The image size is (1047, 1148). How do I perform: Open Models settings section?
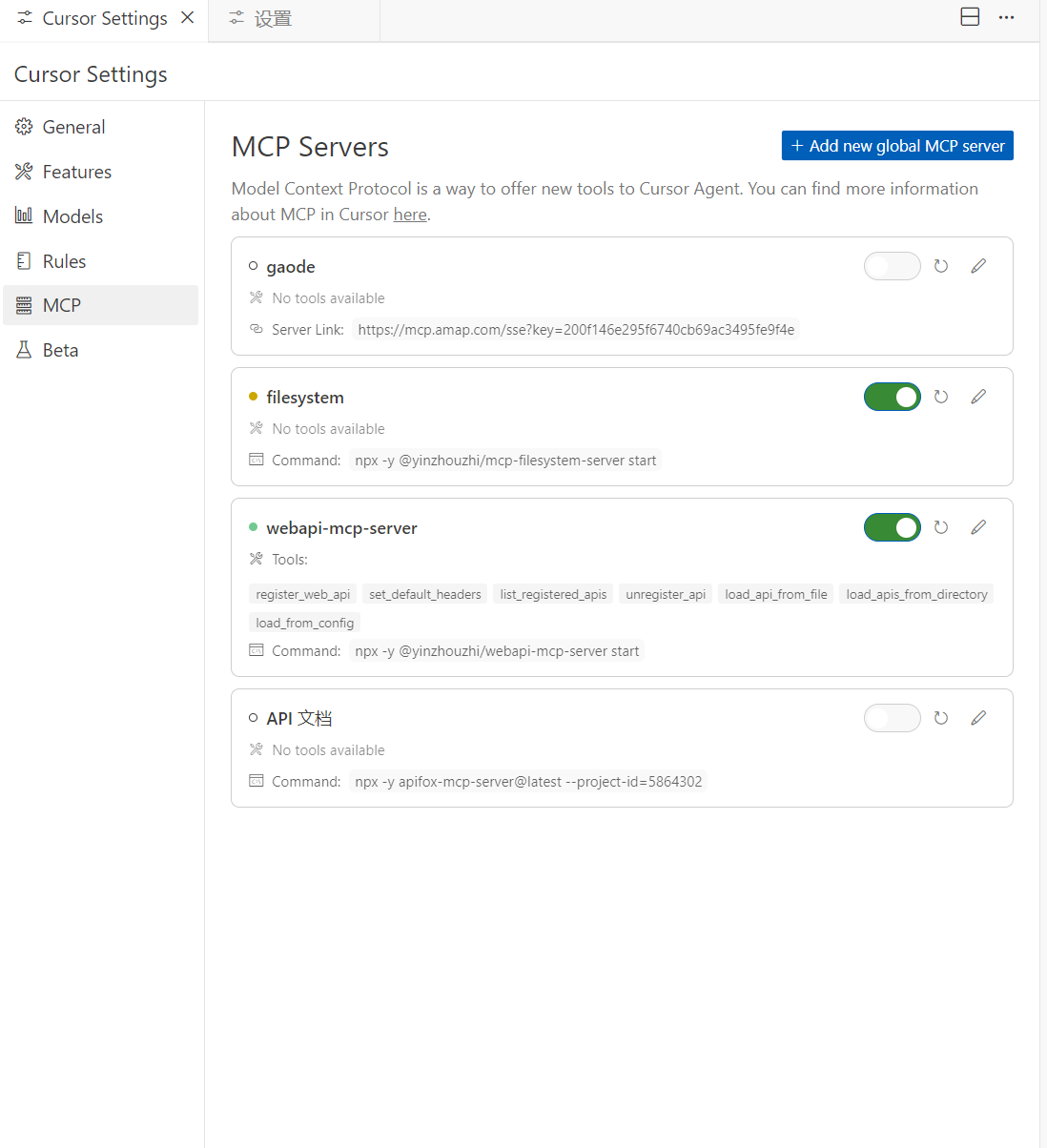pyautogui.click(x=100, y=216)
